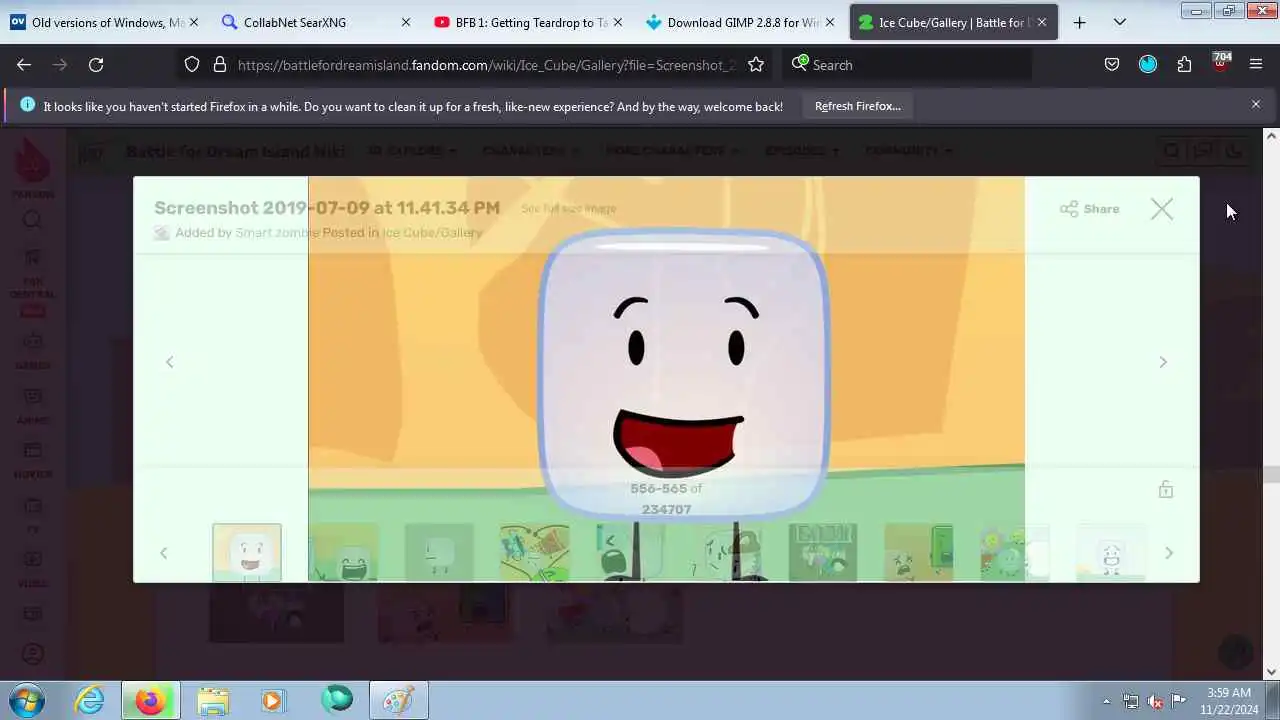
Task: Open the Fandom logo in the sidebar
Action: pos(33,166)
